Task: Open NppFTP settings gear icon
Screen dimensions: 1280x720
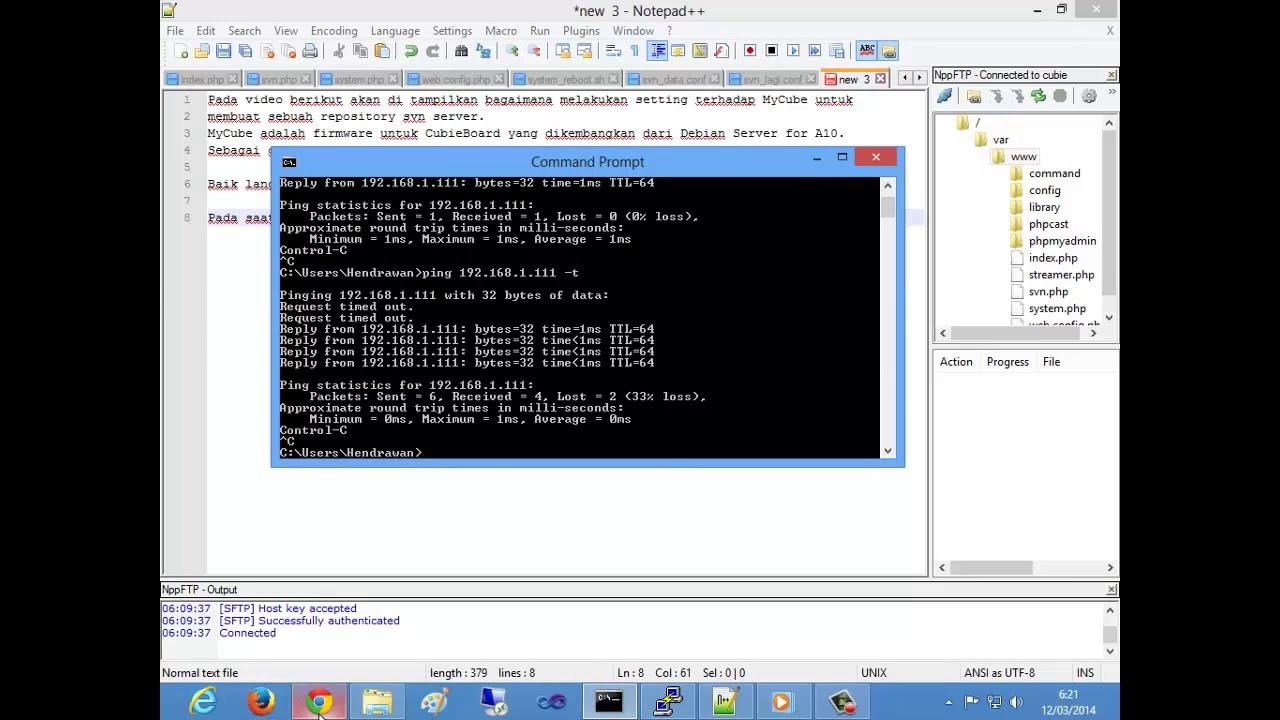Action: [x=1089, y=96]
